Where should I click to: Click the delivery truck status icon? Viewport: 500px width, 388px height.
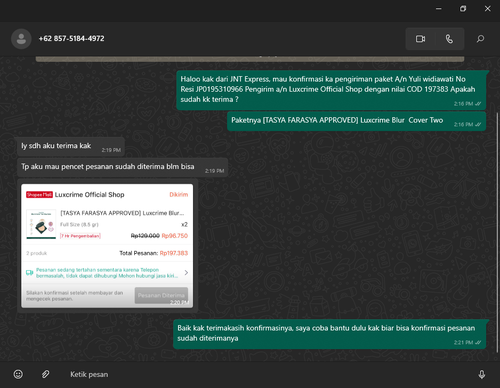(30, 273)
